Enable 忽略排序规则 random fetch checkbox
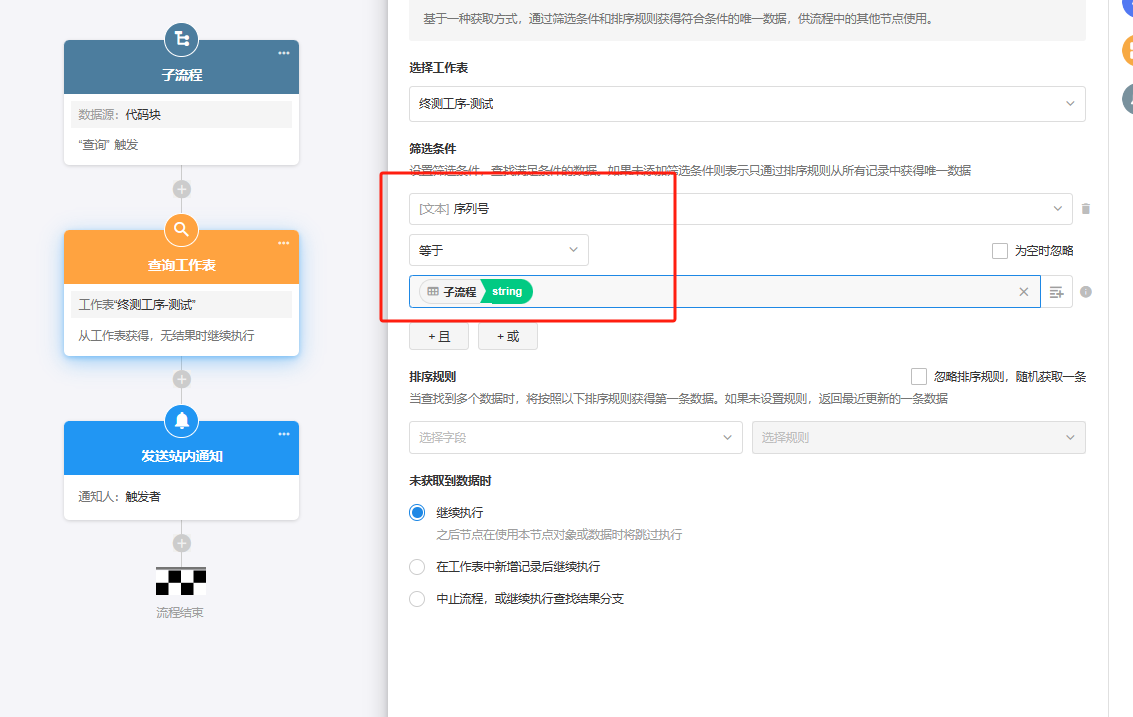 coord(919,377)
